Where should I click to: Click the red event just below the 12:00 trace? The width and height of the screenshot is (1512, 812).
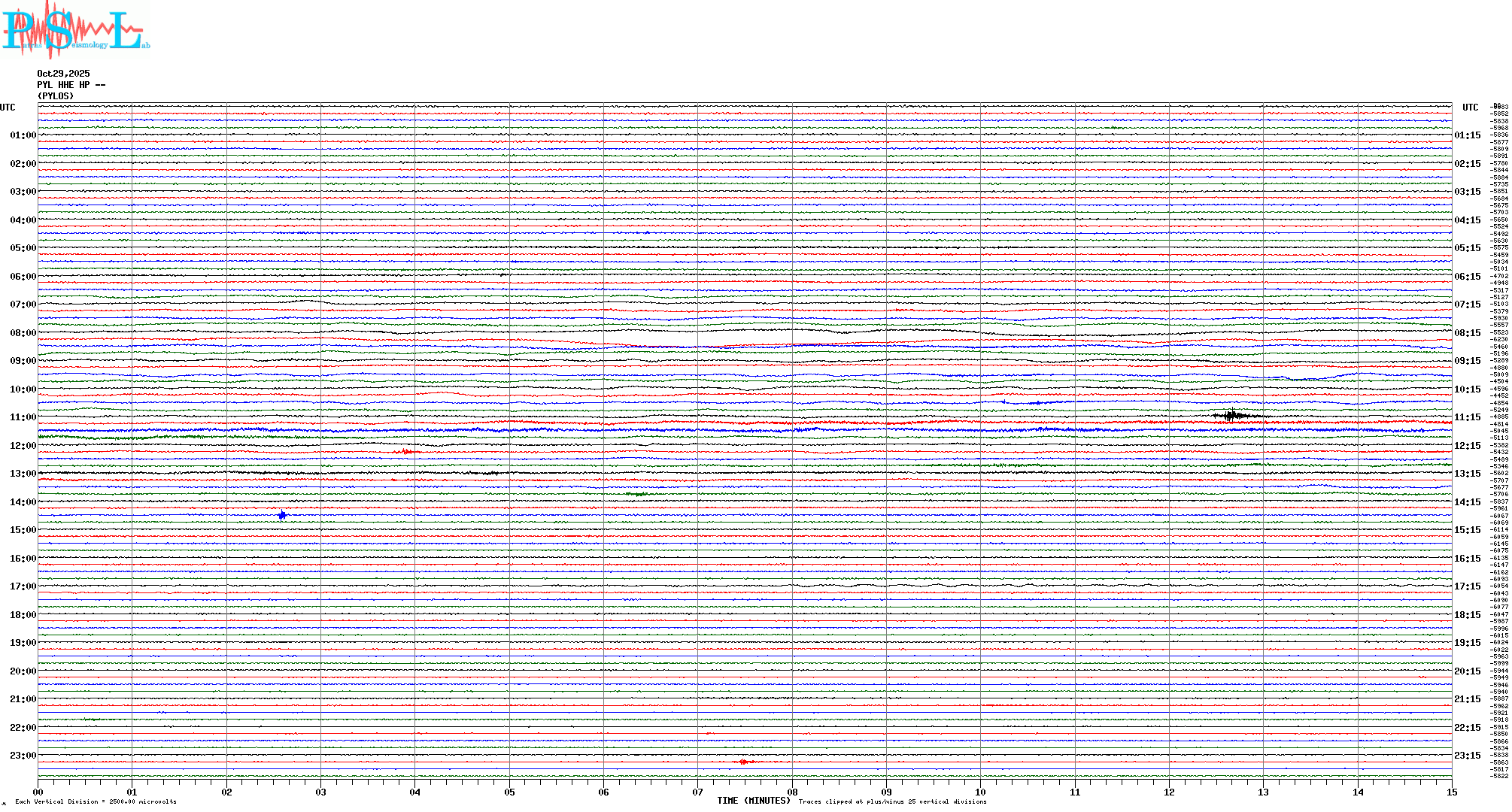click(x=407, y=451)
